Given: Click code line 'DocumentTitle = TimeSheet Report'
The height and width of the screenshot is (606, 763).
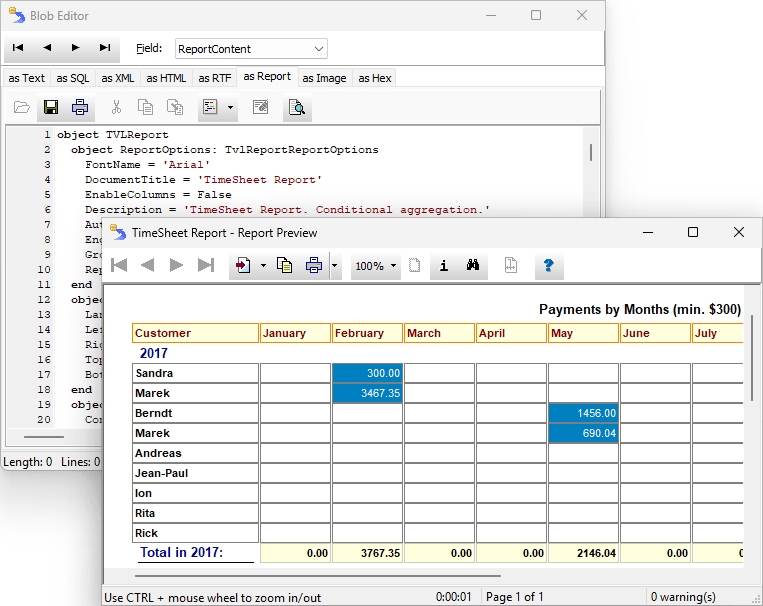Looking at the screenshot, I should (203, 180).
